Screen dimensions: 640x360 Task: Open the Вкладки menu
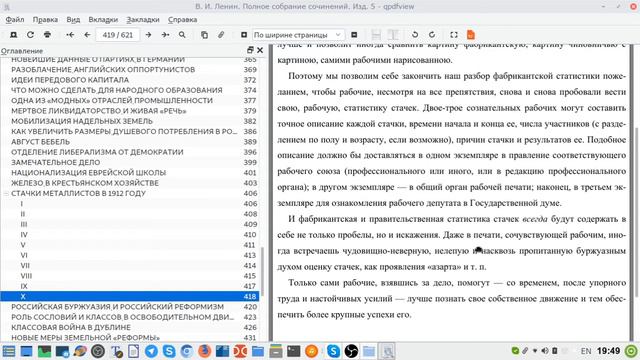click(x=103, y=20)
